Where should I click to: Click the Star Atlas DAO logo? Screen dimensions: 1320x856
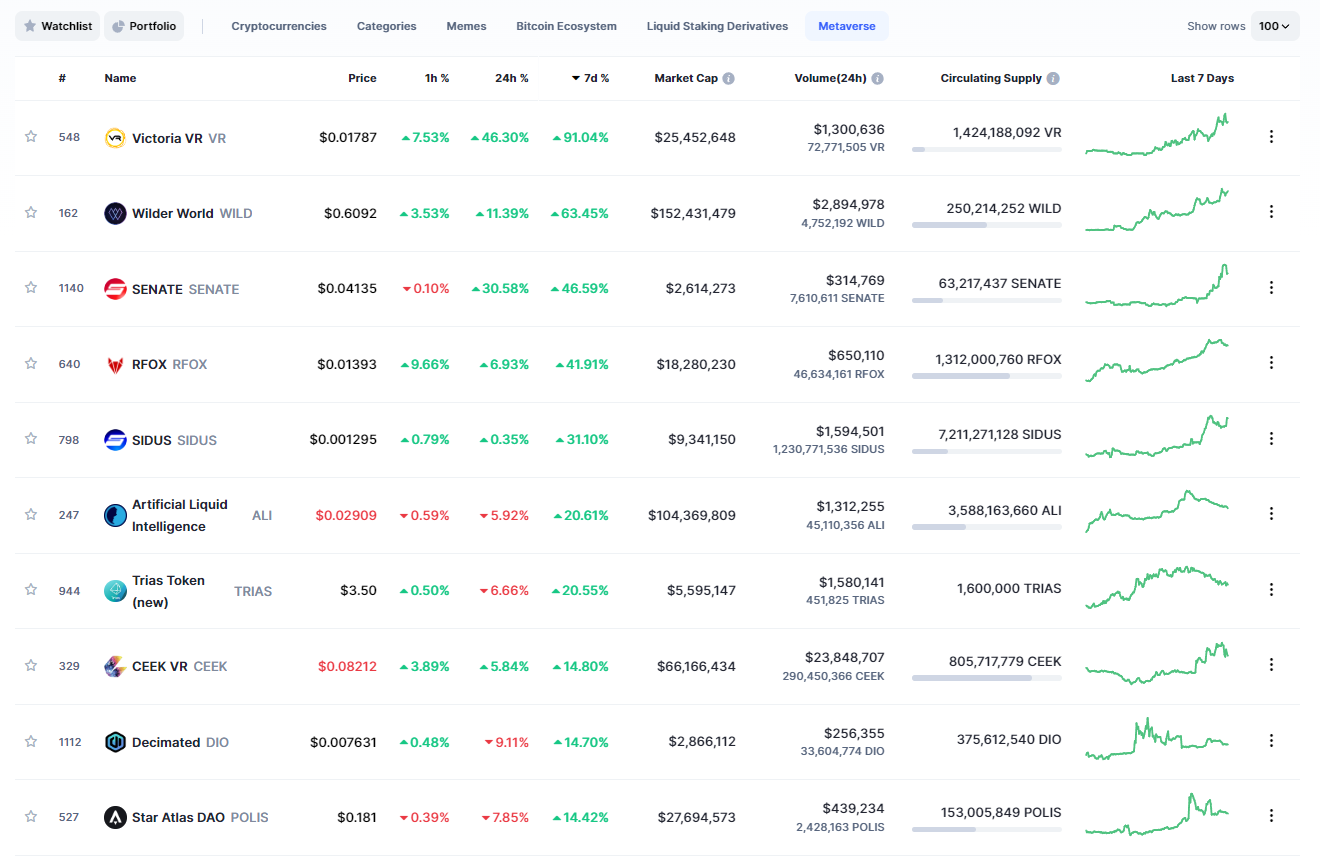[x=115, y=817]
